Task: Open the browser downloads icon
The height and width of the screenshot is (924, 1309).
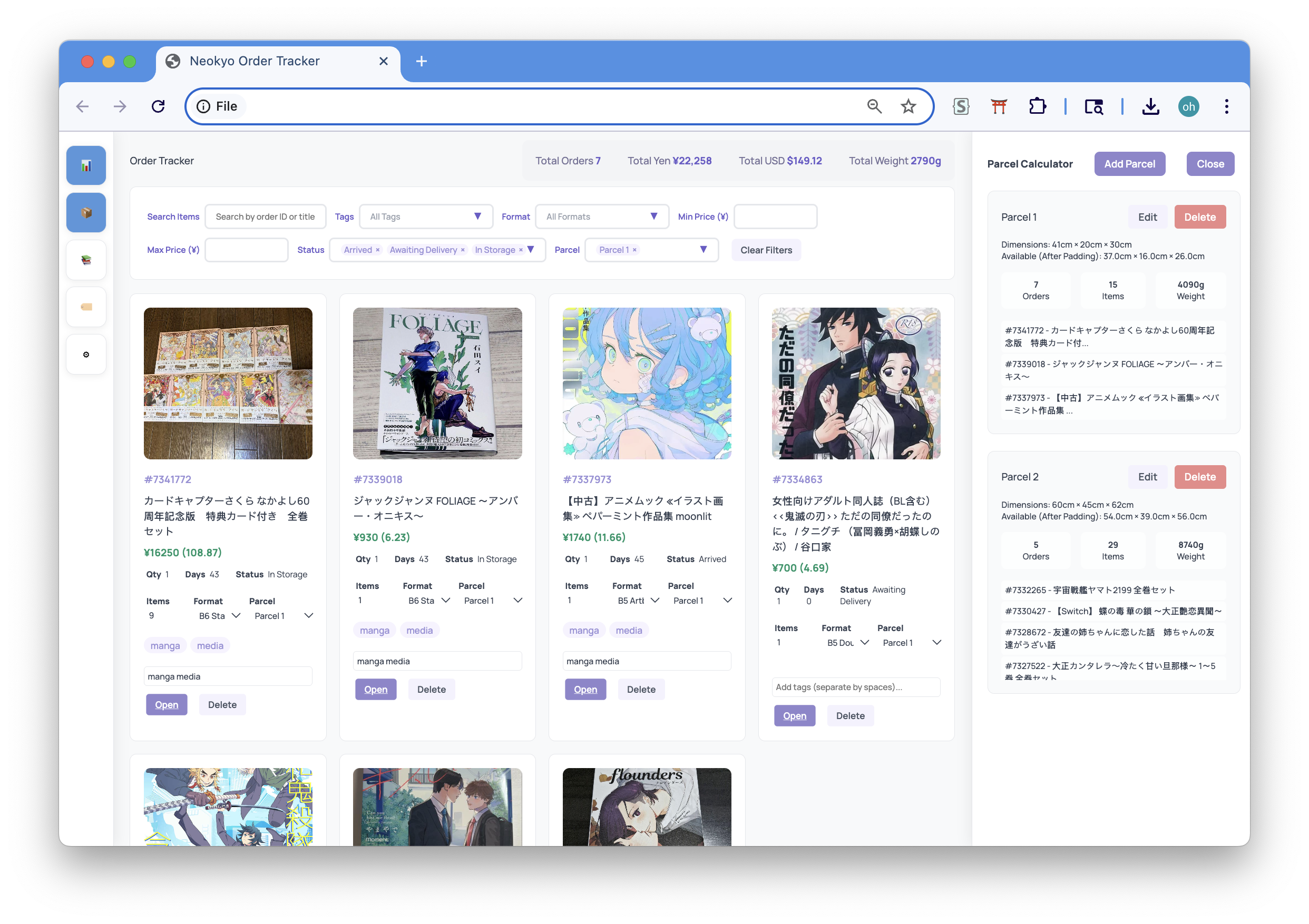Action: pyautogui.click(x=1150, y=106)
